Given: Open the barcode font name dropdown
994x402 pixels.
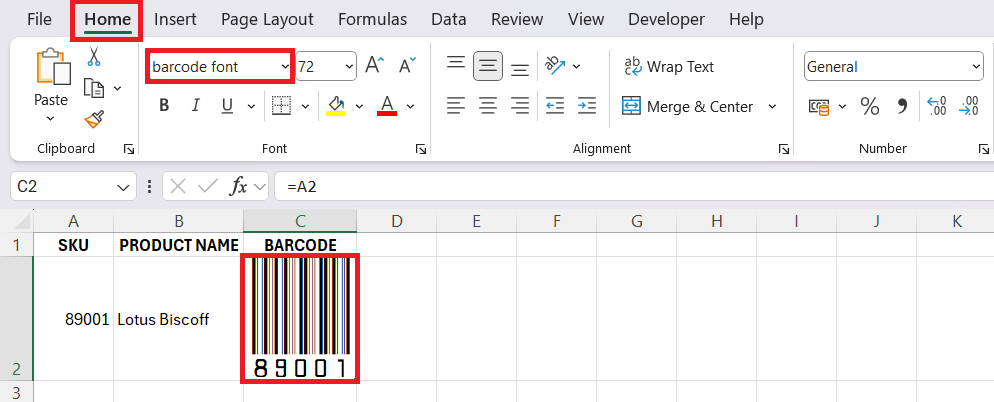Looking at the screenshot, I should (x=285, y=67).
